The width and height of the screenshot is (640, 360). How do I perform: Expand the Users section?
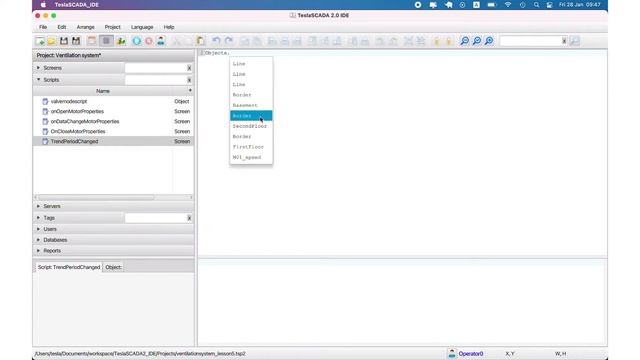pos(38,229)
